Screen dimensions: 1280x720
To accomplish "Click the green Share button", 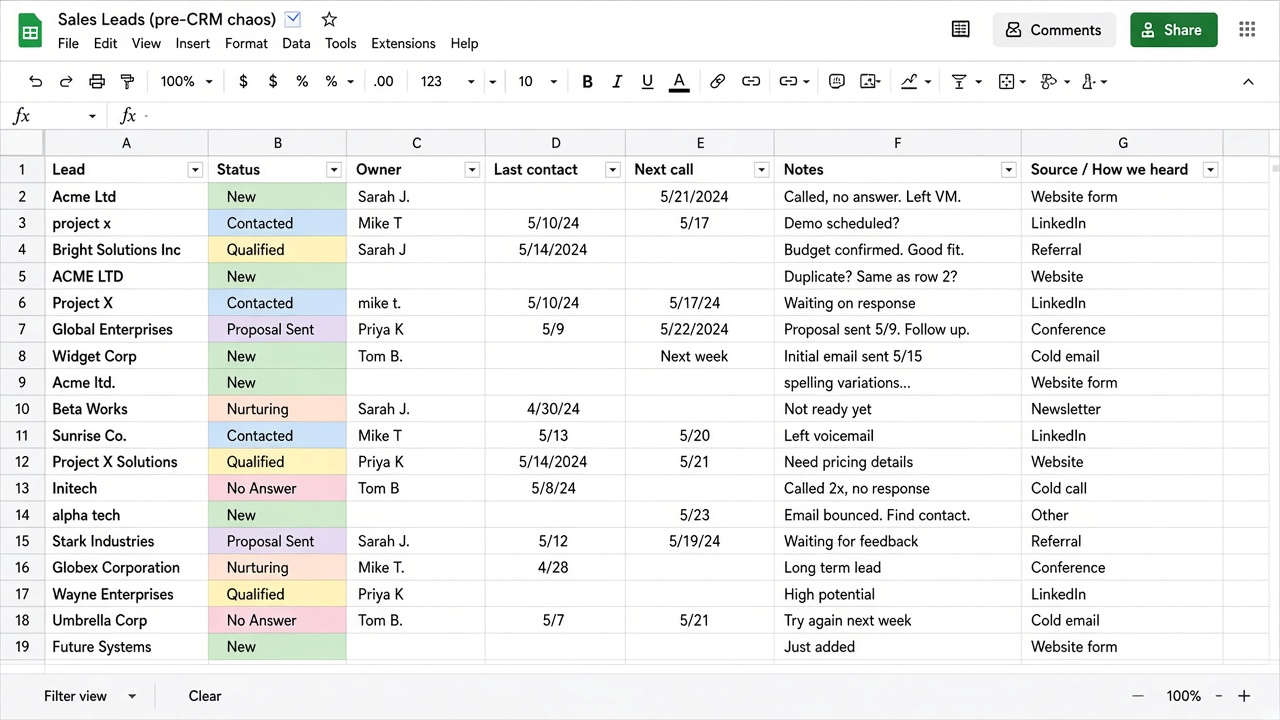I will 1174,30.
